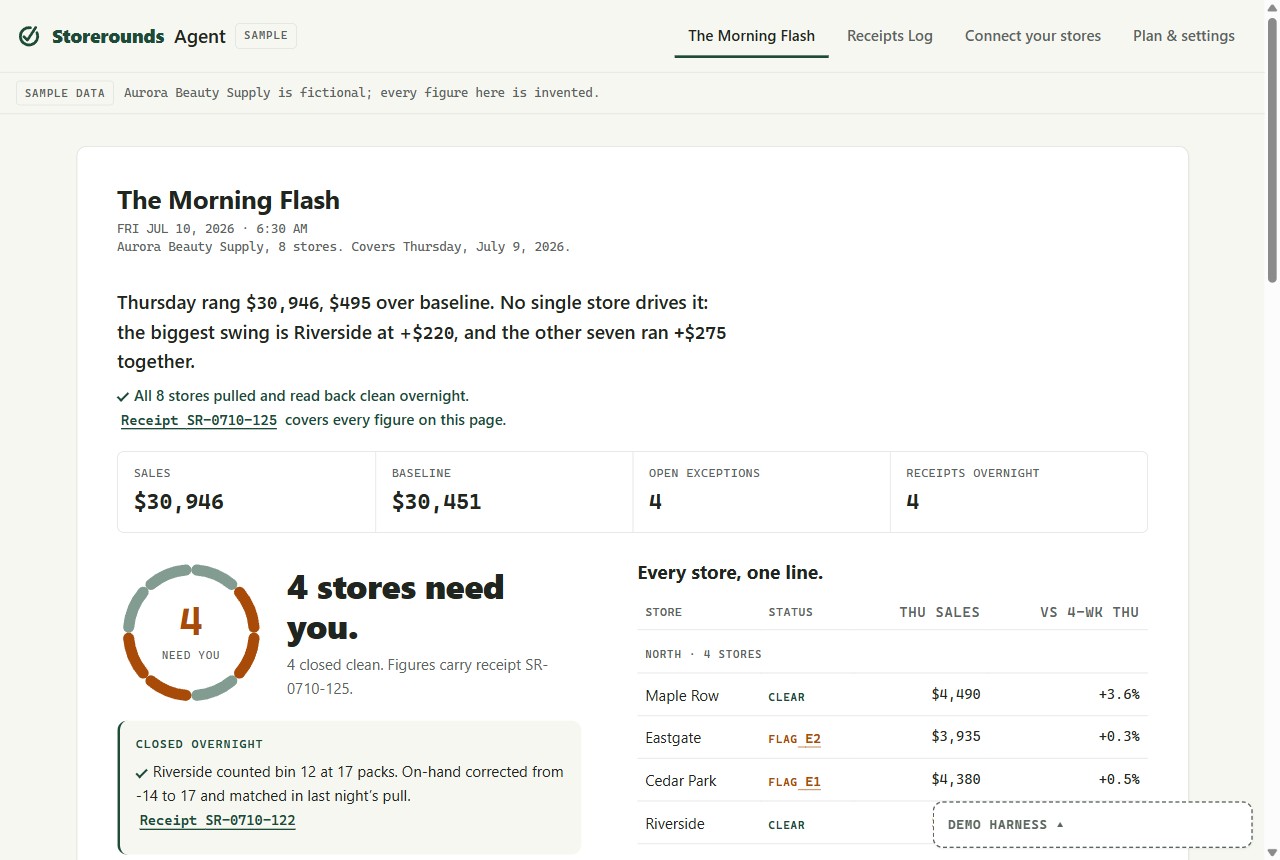Click the Open Exceptions stat card

(x=762, y=492)
